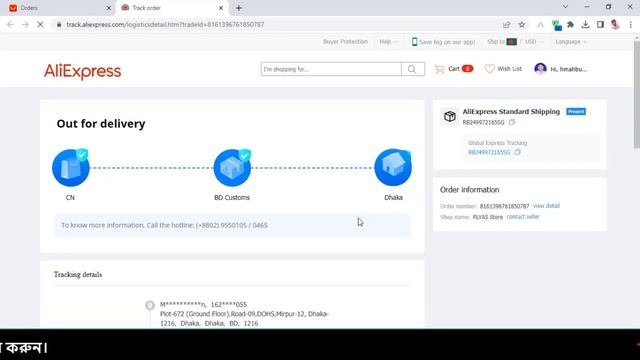Click the search magnifier button

click(413, 69)
